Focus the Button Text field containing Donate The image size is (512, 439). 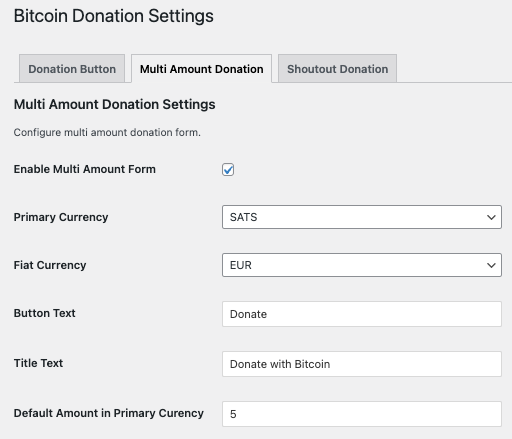pyautogui.click(x=362, y=314)
